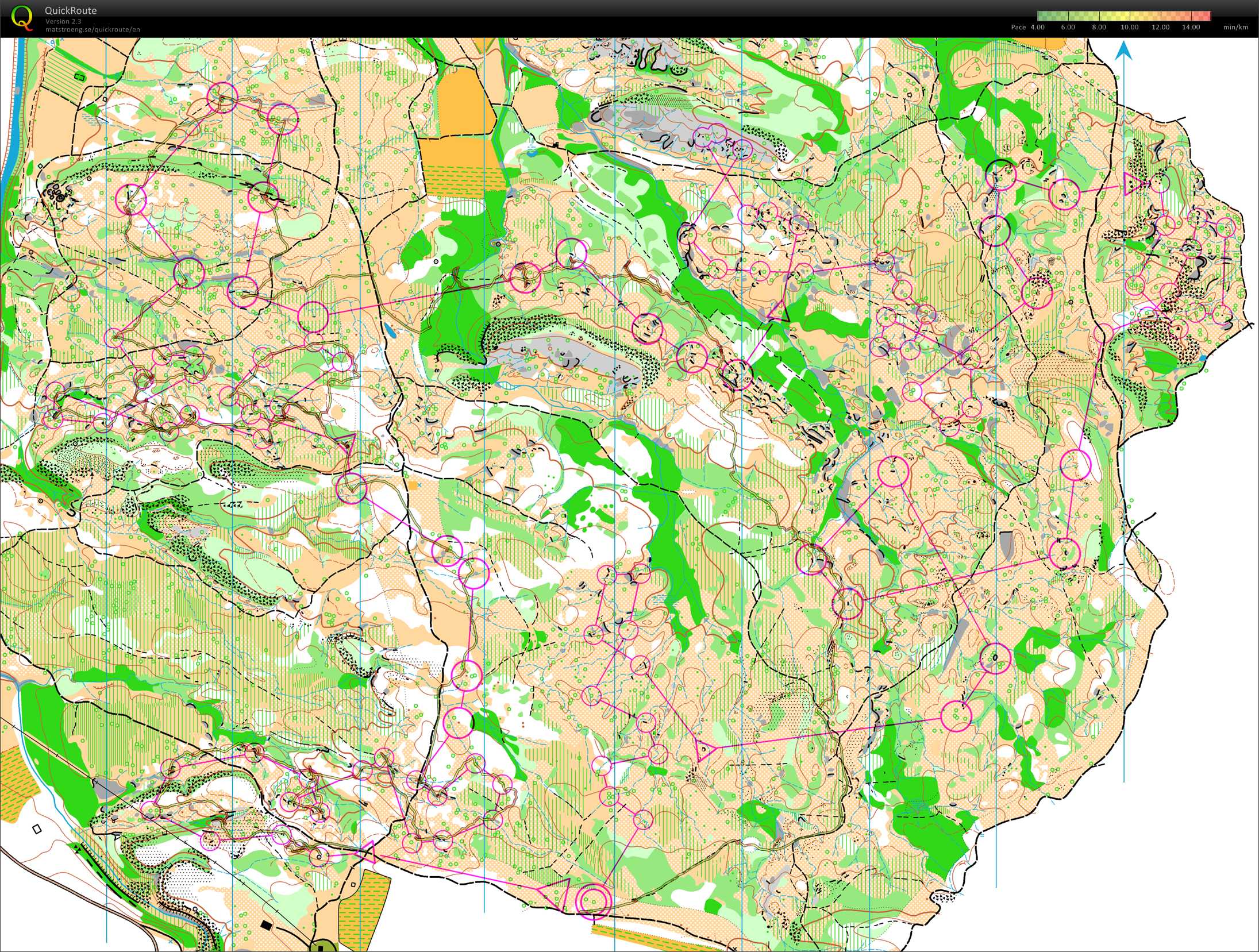This screenshot has width=1259, height=952.
Task: Click the "10.00" pace value
Action: point(1129,27)
